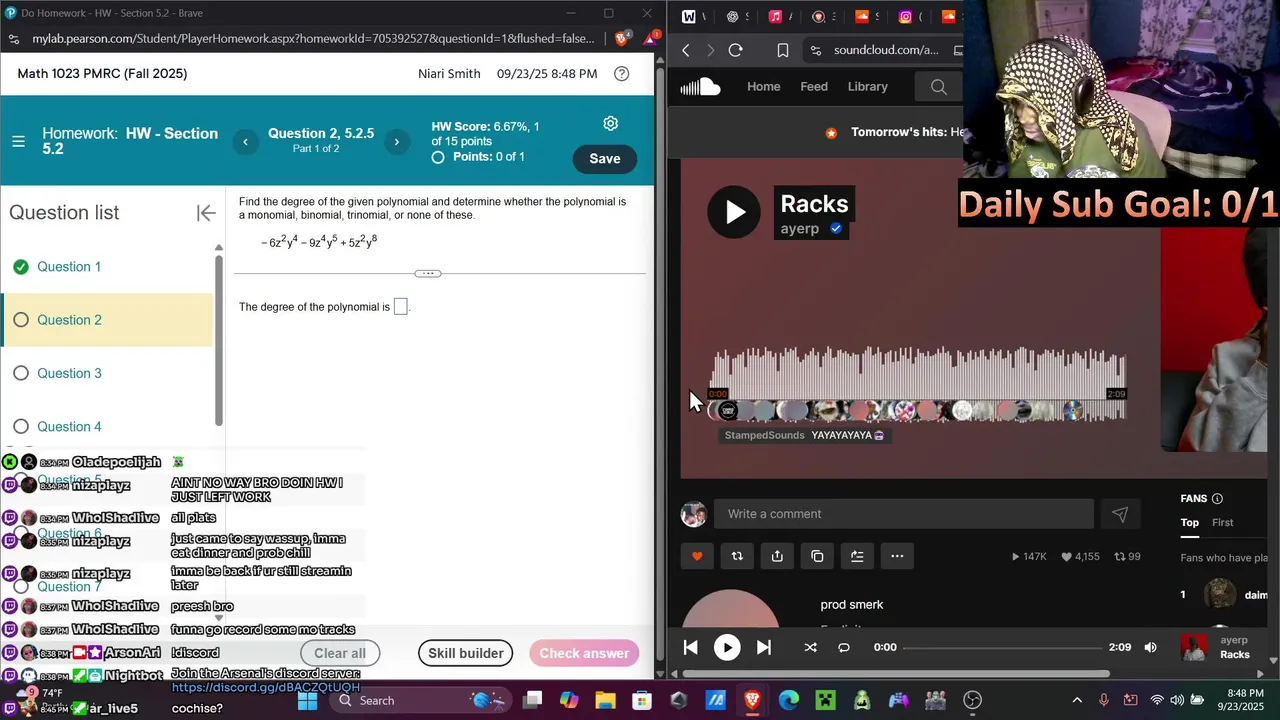Image resolution: width=1280 pixels, height=720 pixels.
Task: Expand the divider ellipsis handle under polynomial
Action: 427,273
